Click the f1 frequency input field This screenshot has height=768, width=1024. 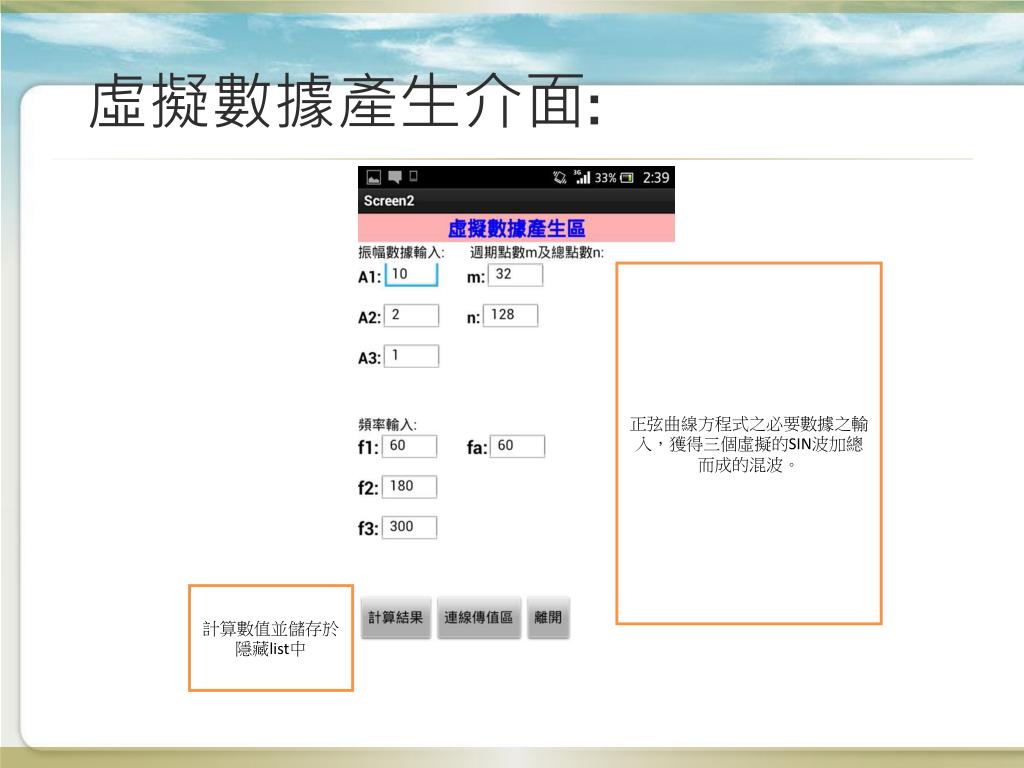pos(409,446)
